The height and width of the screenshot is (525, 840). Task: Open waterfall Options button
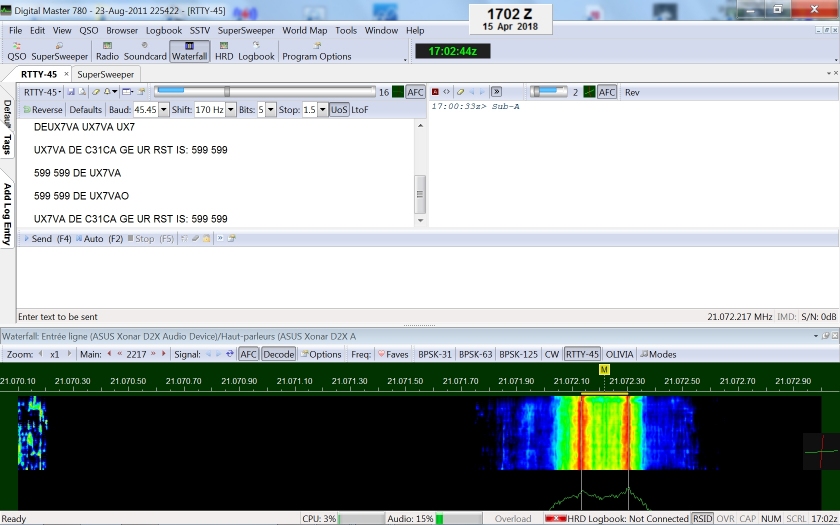(320, 354)
